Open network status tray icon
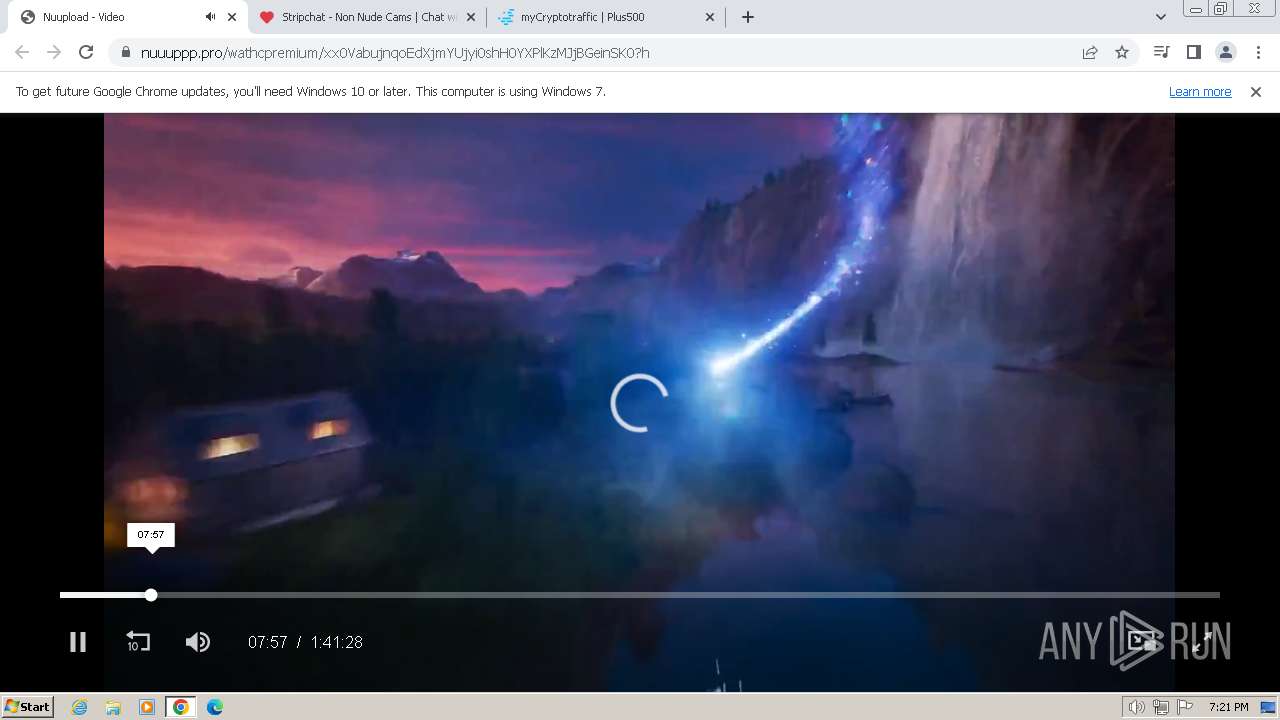The height and width of the screenshot is (720, 1280). pos(1161,707)
